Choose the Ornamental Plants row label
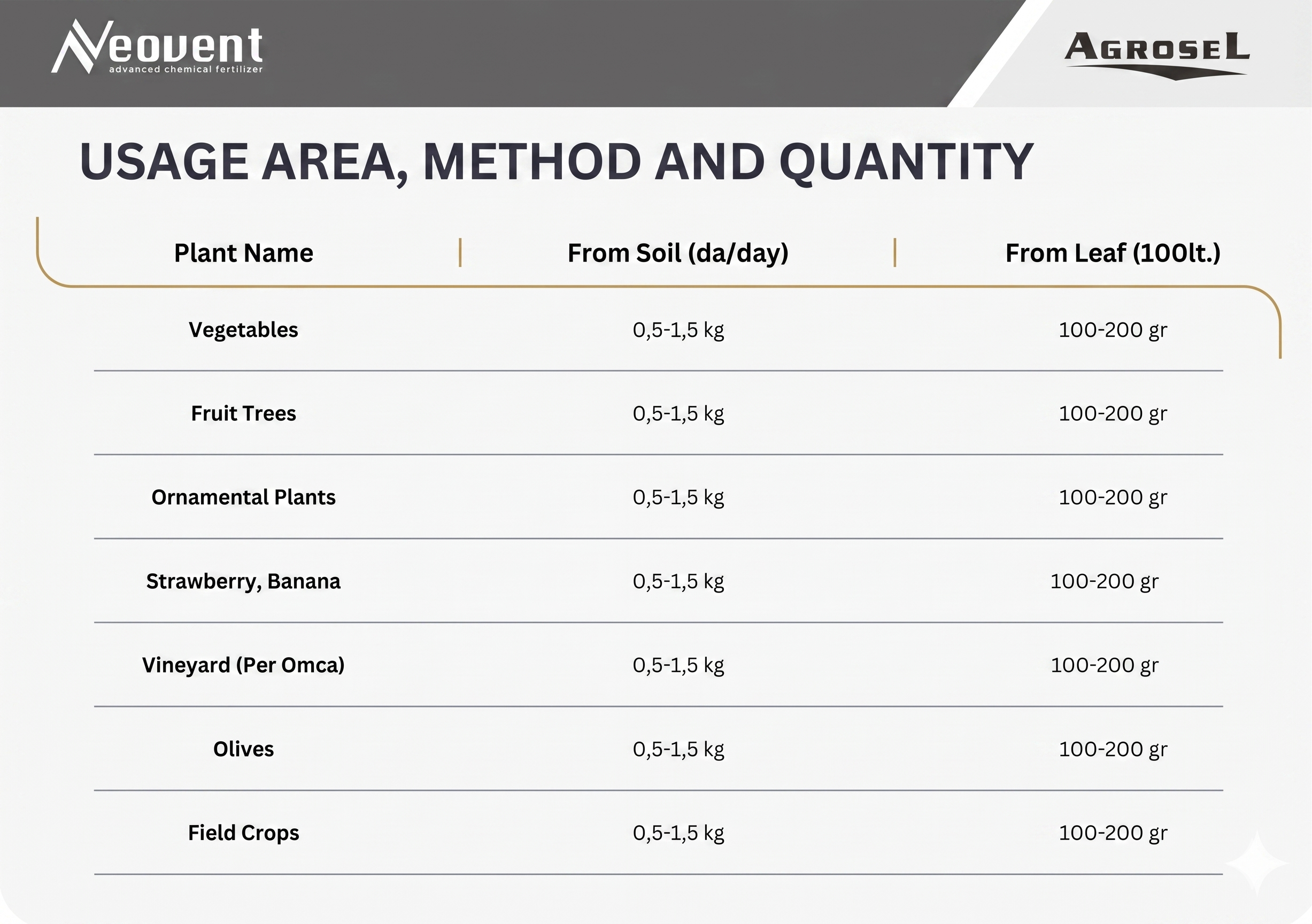This screenshot has width=1312, height=924. [243, 497]
